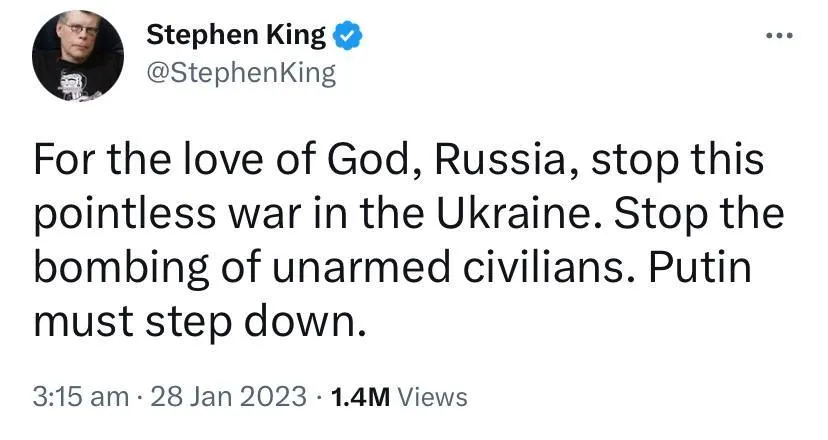Screen dimensions: 828x440
Task: Click the blue verified checkmark badge
Action: [x=346, y=38]
